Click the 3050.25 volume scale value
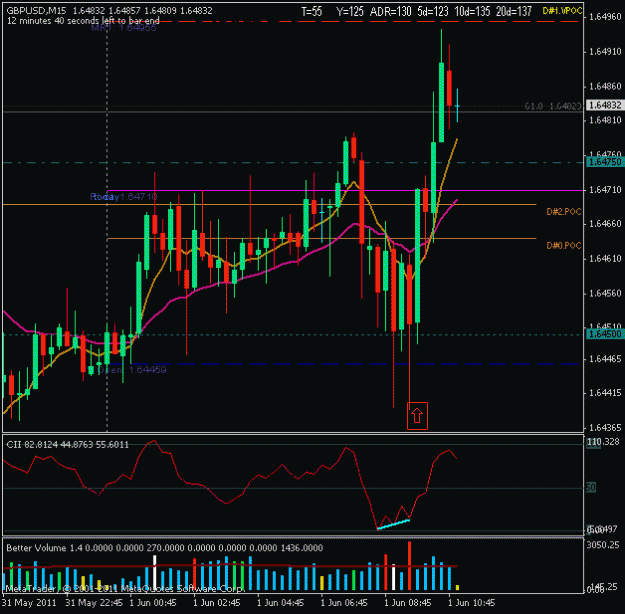 (604, 545)
